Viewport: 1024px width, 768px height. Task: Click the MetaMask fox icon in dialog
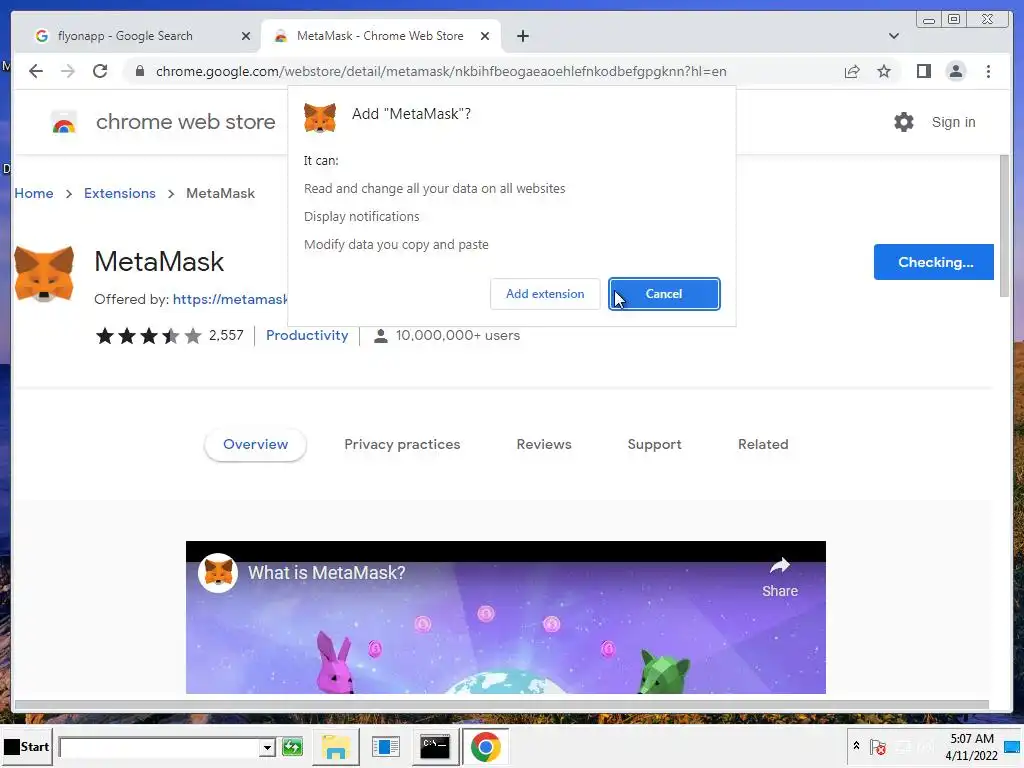[x=320, y=118]
